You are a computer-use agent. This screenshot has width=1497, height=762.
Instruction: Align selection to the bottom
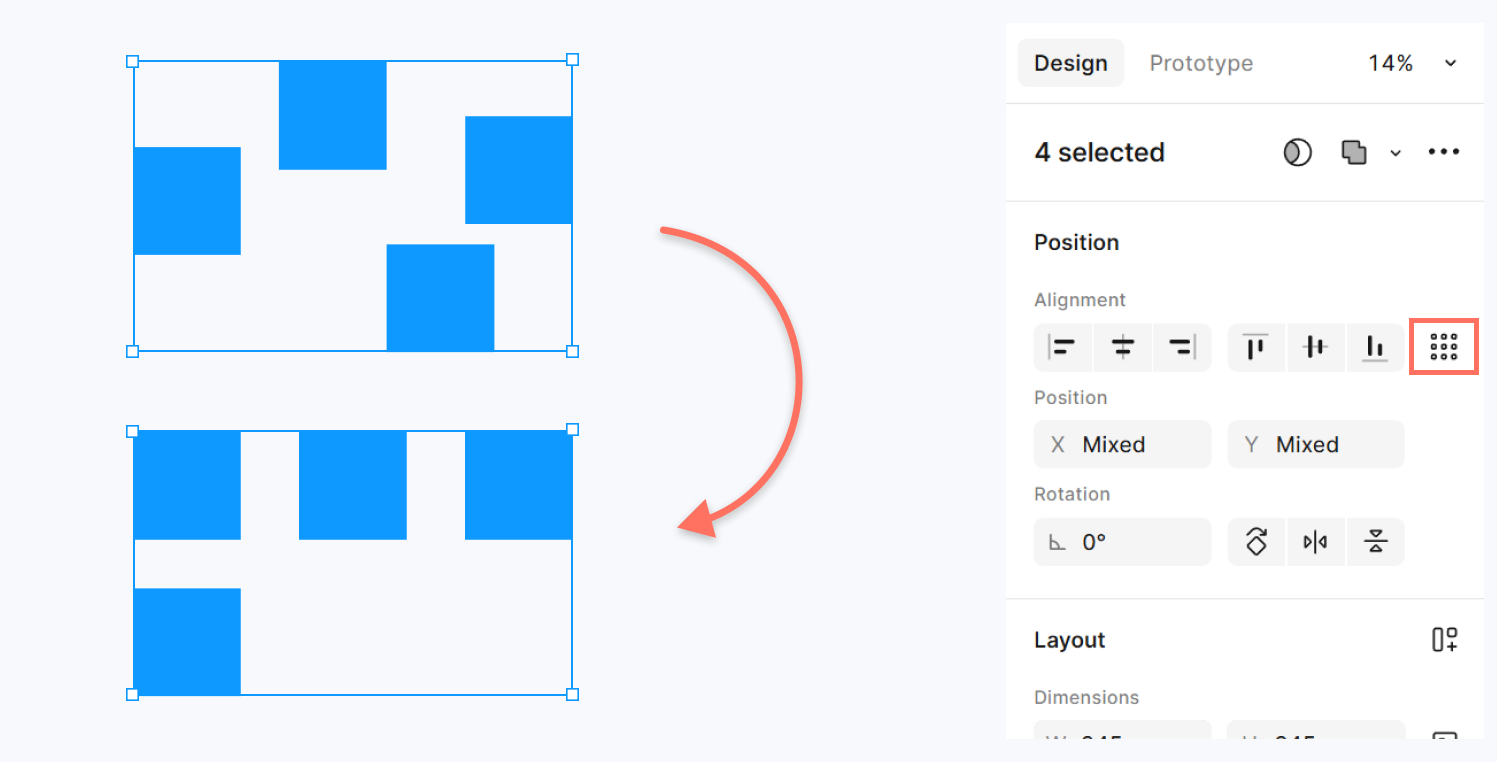1375,348
